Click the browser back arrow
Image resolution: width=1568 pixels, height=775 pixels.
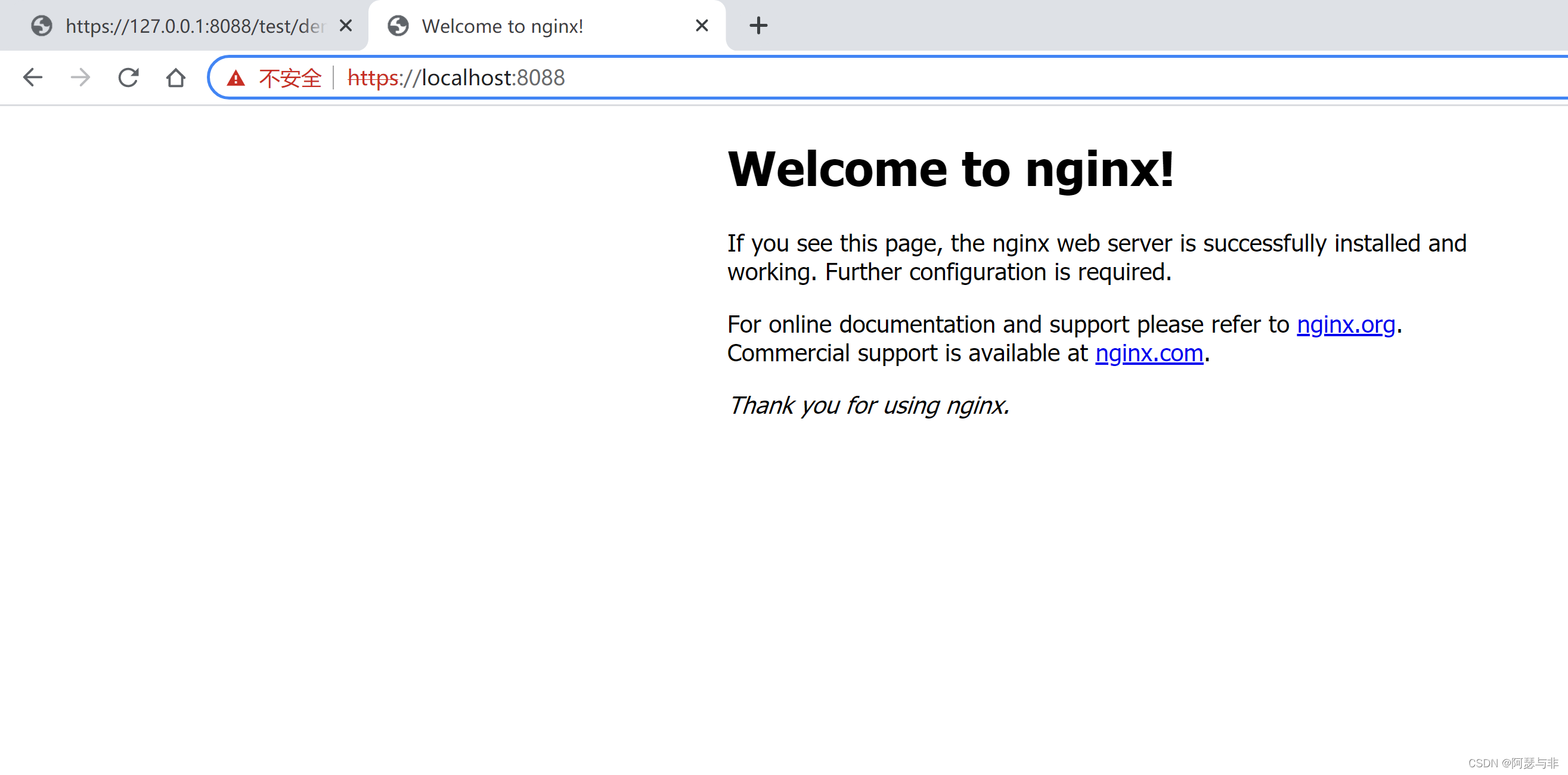[32, 77]
